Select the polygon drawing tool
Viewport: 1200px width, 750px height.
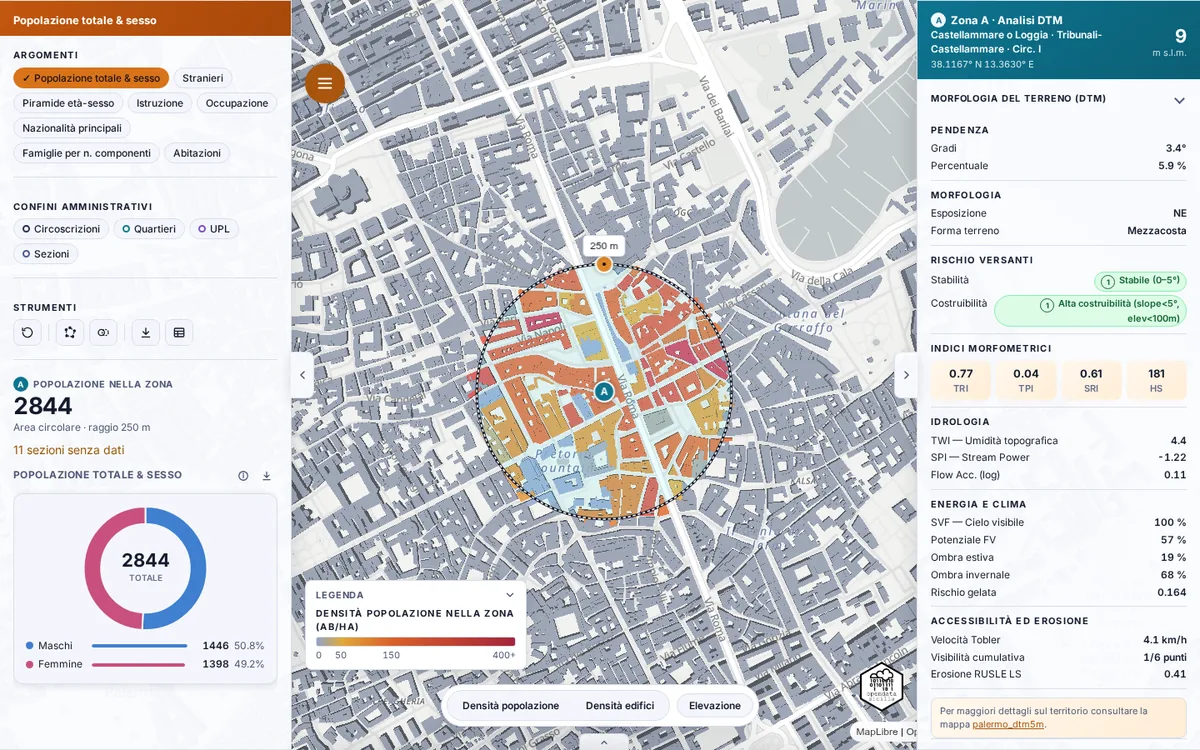[x=69, y=332]
